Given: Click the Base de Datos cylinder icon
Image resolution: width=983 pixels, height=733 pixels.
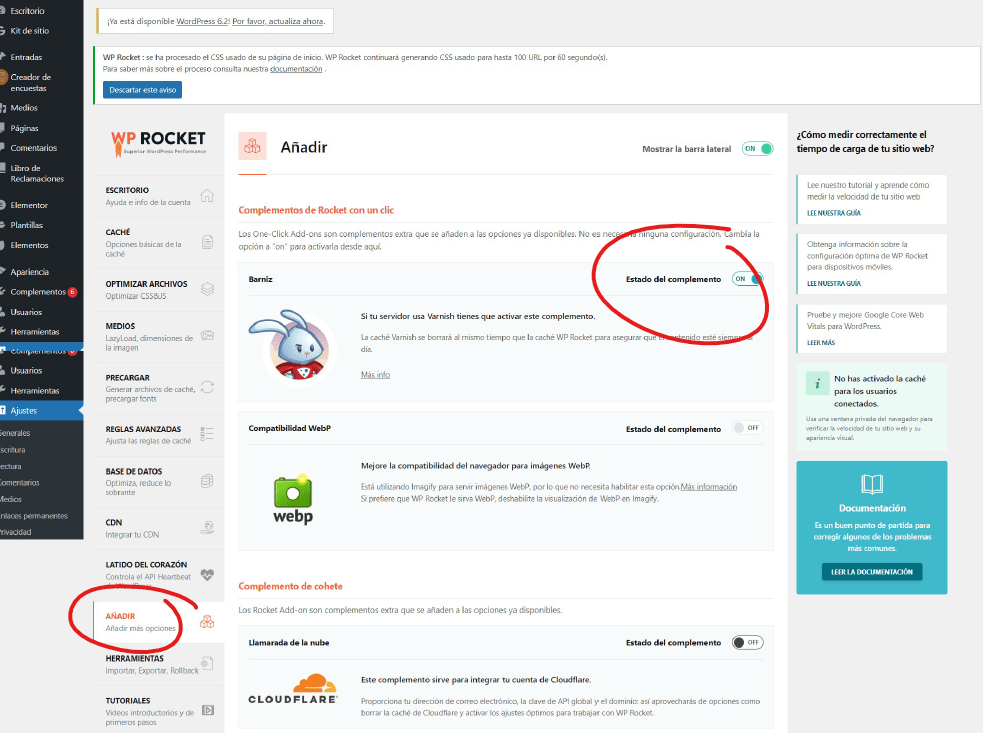Looking at the screenshot, I should point(207,481).
